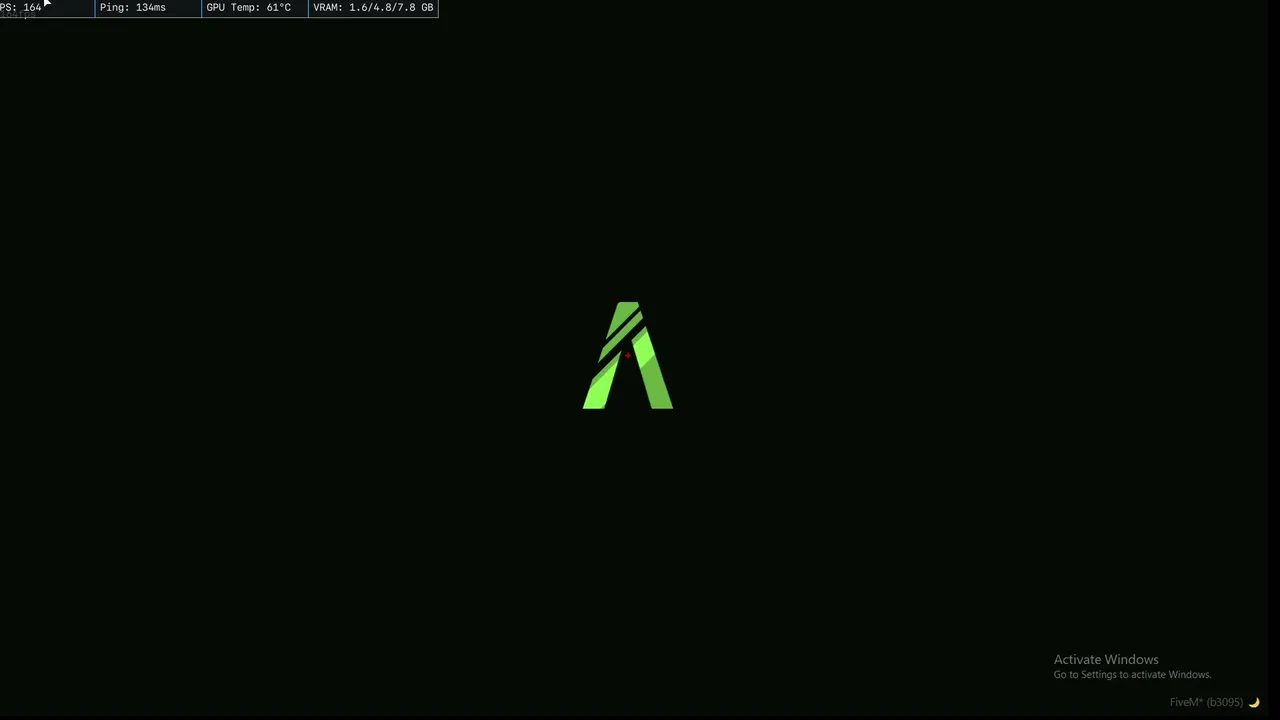Viewport: 1280px width, 720px height.
Task: Click the Ping: 134ms readout
Action: pos(133,7)
